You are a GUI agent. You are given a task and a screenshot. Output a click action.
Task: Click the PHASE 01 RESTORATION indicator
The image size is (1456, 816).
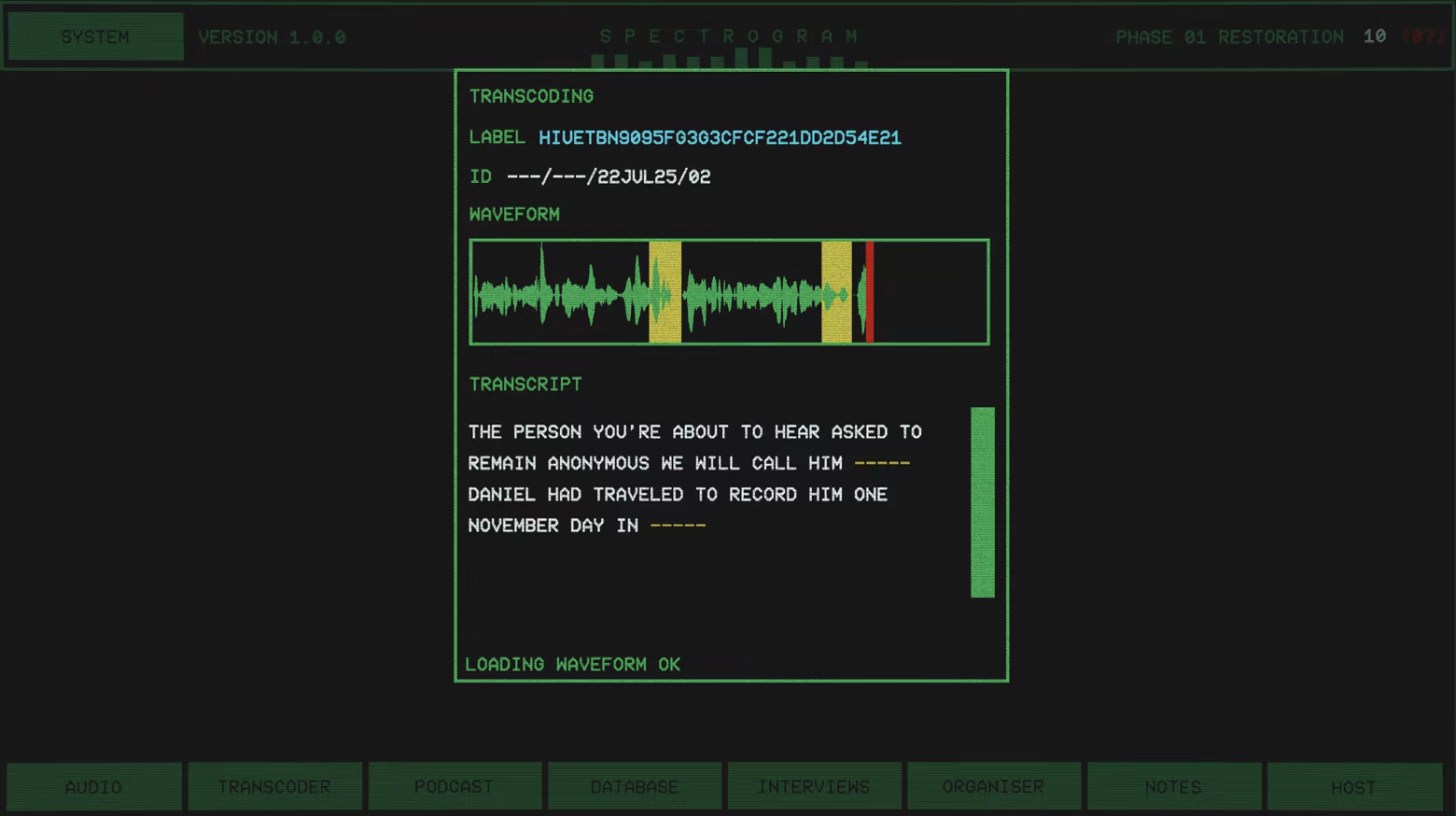pos(1229,37)
